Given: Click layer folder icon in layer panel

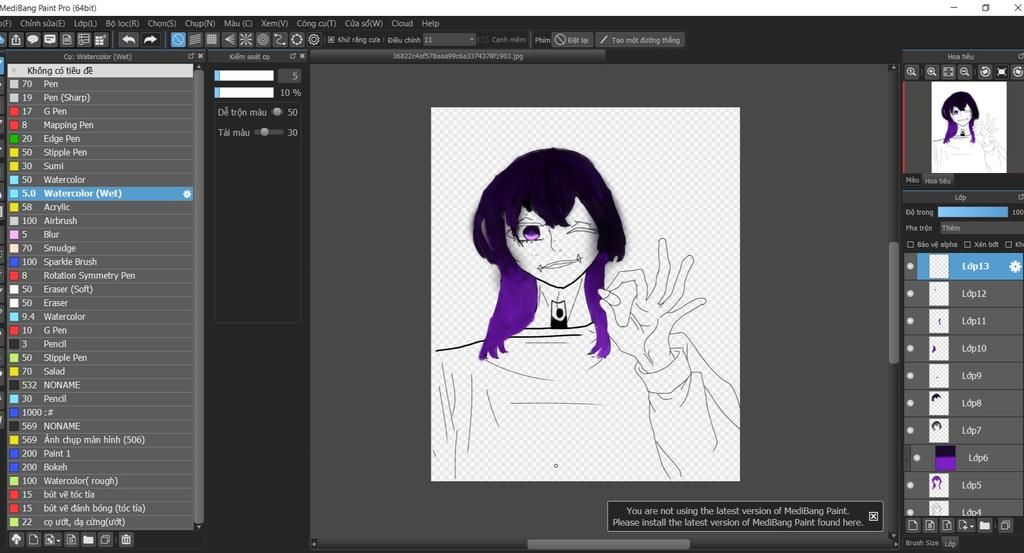Looking at the screenshot, I should click(x=985, y=525).
